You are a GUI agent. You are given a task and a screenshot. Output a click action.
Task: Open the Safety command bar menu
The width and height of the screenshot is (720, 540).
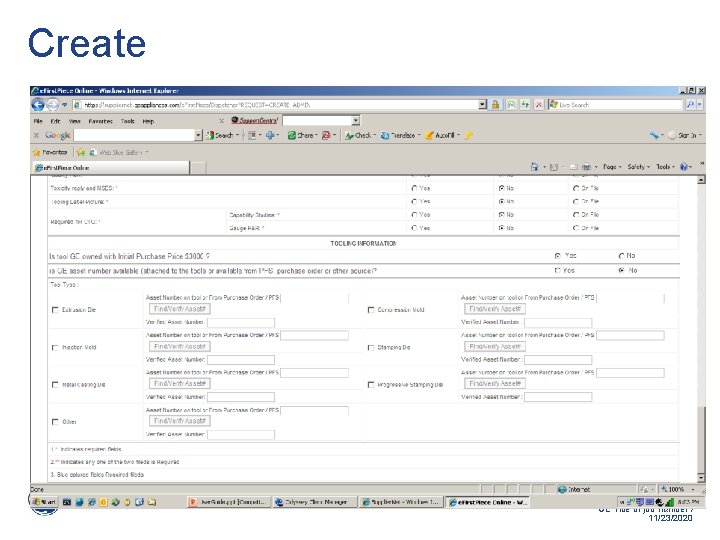[639, 167]
